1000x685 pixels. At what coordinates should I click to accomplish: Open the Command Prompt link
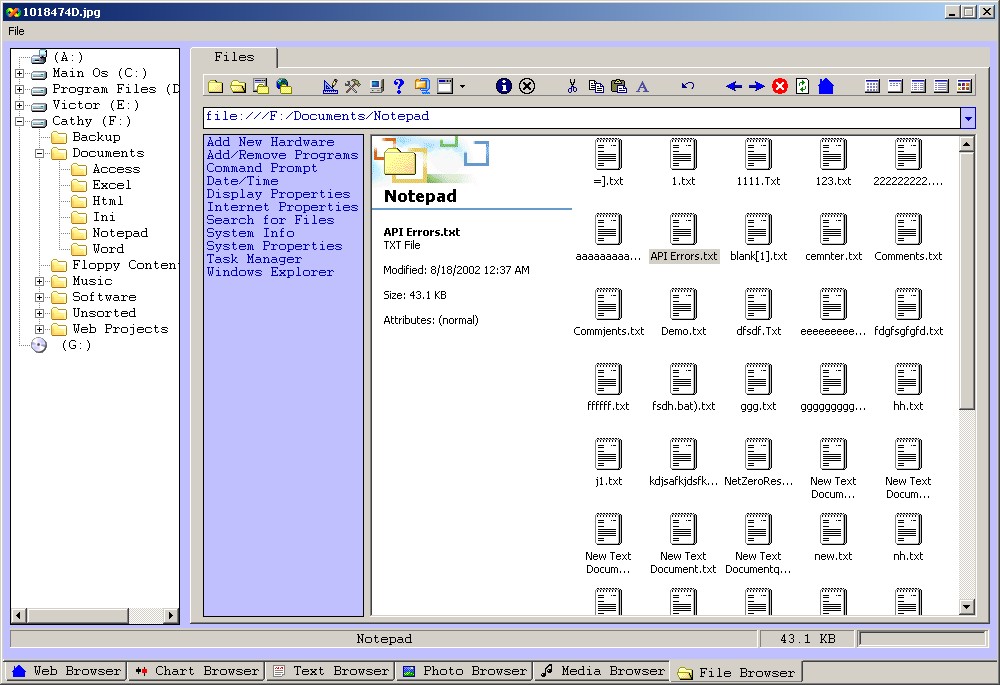(261, 168)
